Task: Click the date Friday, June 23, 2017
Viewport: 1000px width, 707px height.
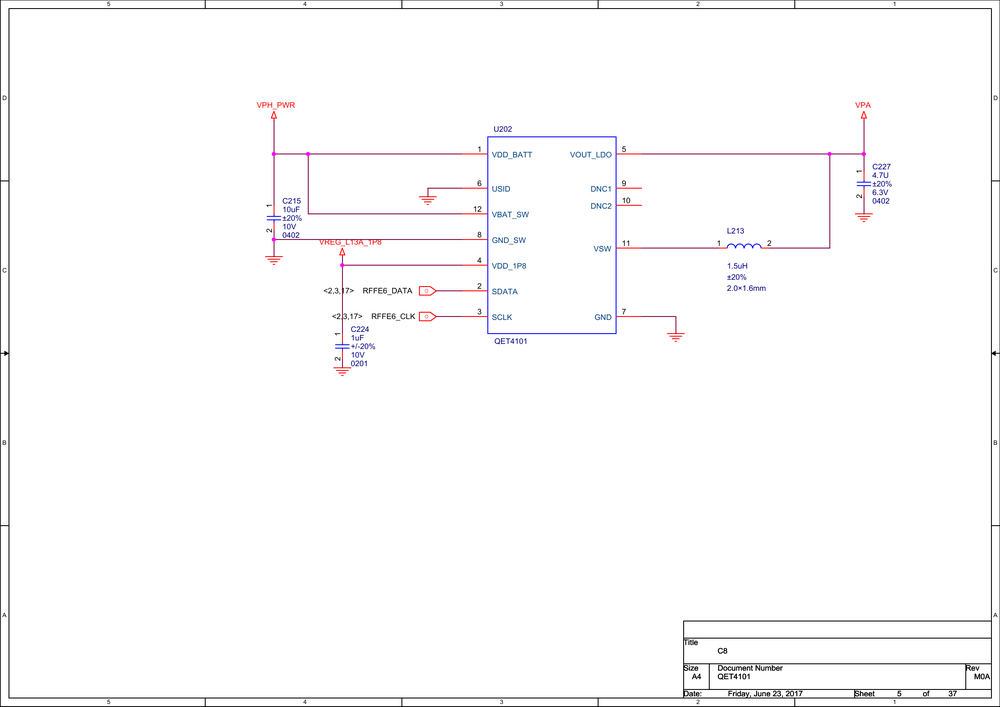Action: 765,694
